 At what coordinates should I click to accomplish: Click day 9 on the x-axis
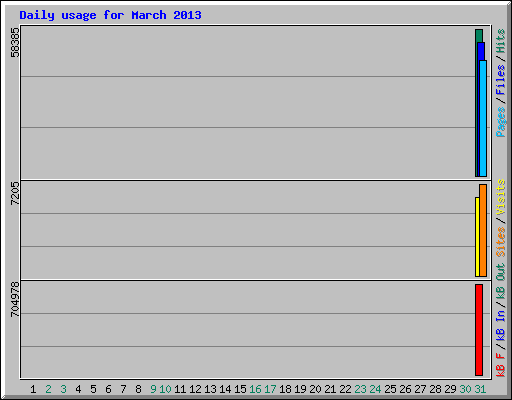click(153, 389)
